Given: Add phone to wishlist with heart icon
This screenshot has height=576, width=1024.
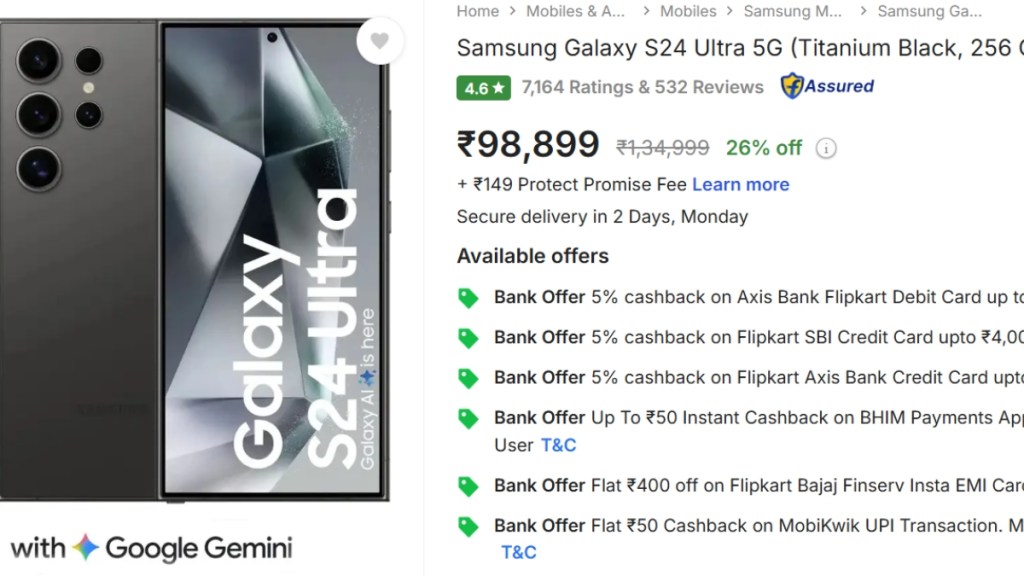Looking at the screenshot, I should 380,41.
